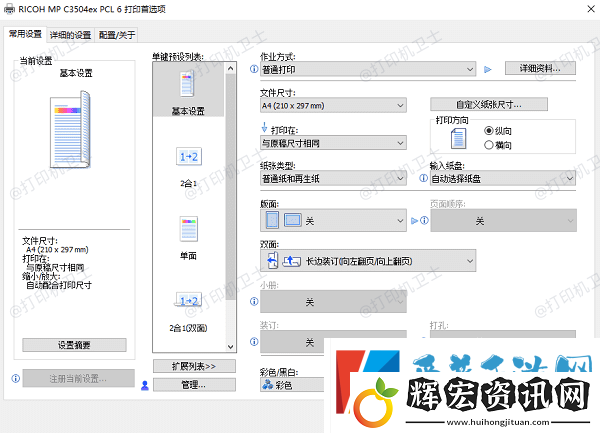Viewport: 600px width, 433px height.
Task: Close the print preferences dialog
Action: (x=591, y=8)
